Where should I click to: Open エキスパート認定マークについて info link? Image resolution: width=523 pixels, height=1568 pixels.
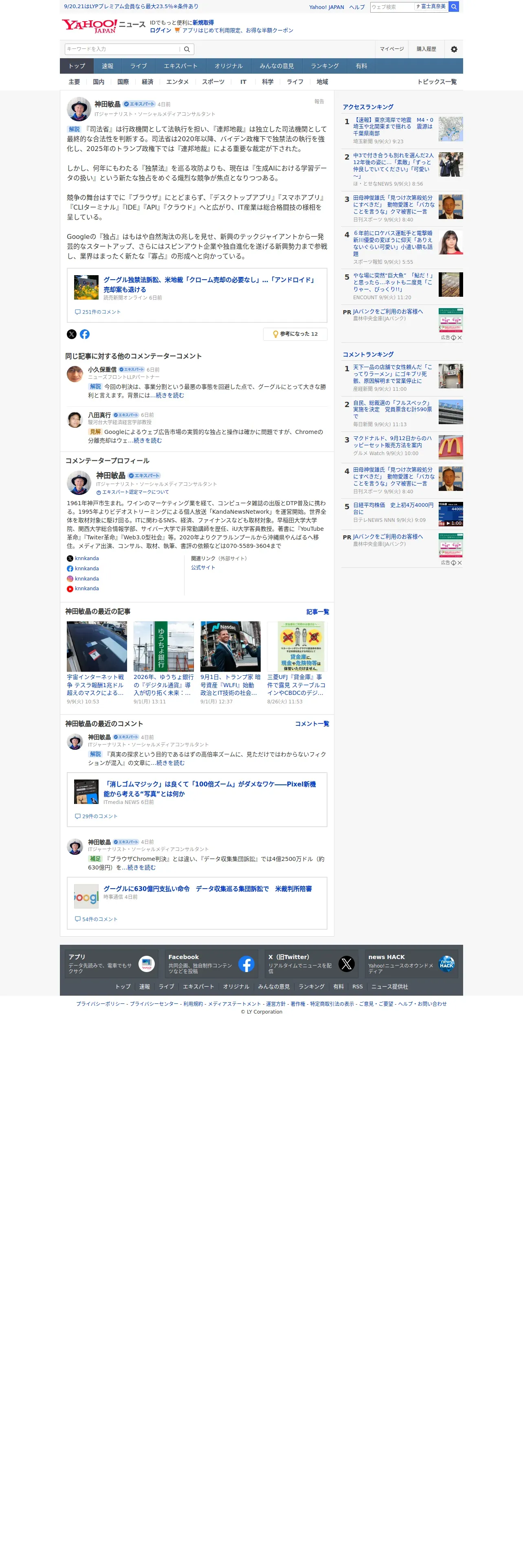[x=133, y=493]
